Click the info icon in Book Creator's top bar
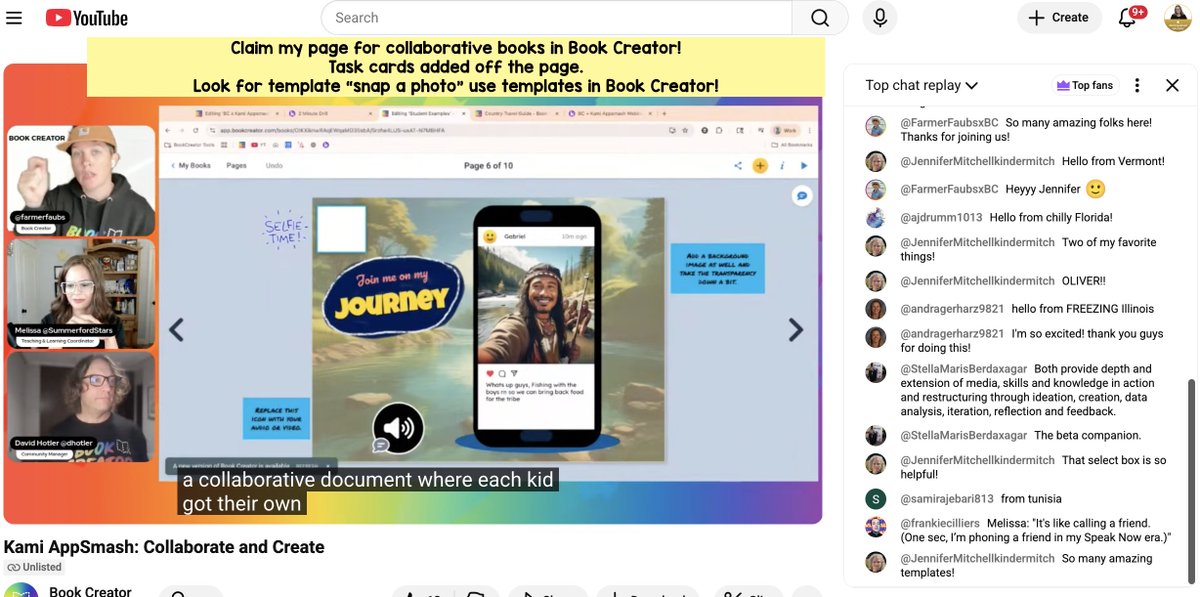This screenshot has width=1200, height=597. tap(781, 165)
